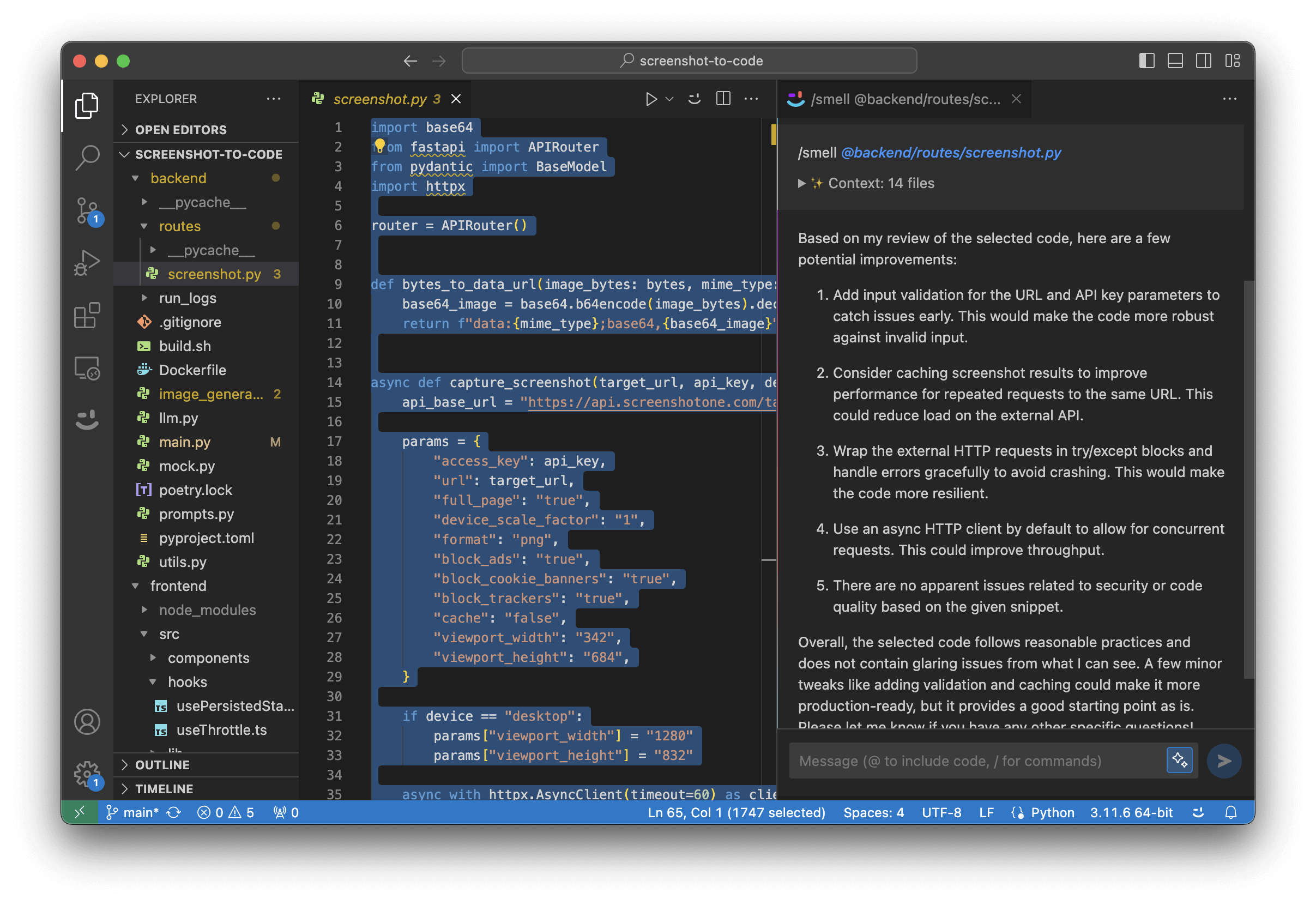Click the main* branch in status bar
This screenshot has height=905, width=1316.
(132, 812)
